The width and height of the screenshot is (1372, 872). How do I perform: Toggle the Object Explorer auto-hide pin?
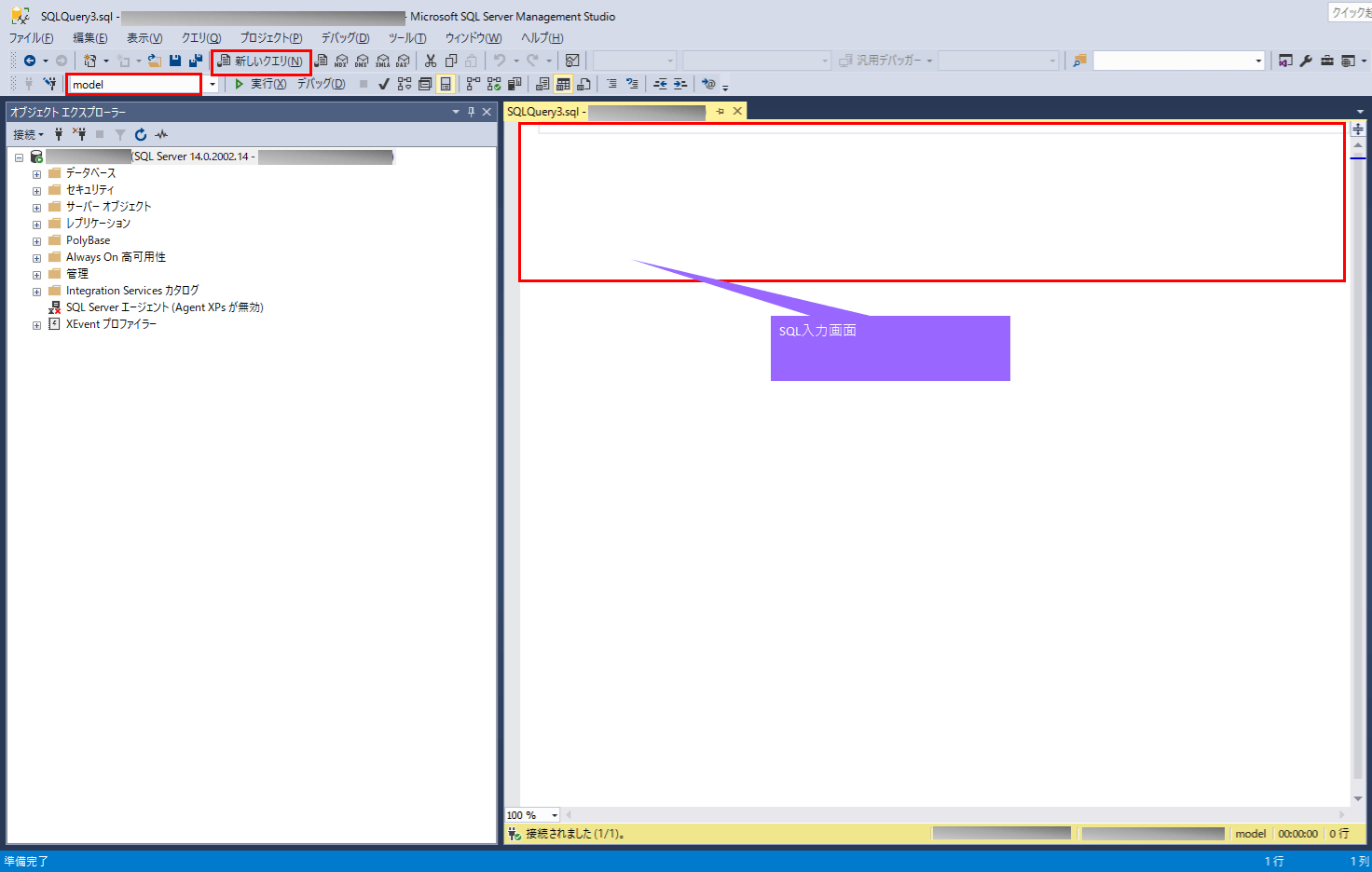point(471,112)
